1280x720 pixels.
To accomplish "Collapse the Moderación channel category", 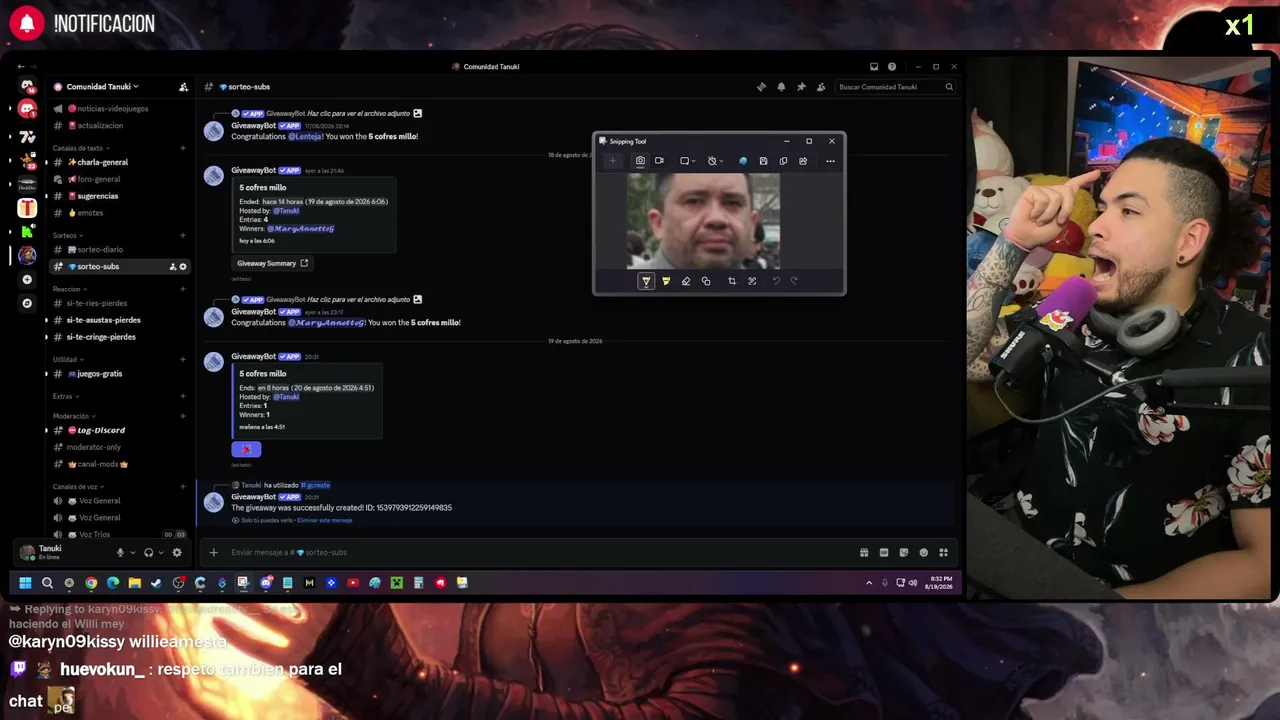I will tap(74, 416).
